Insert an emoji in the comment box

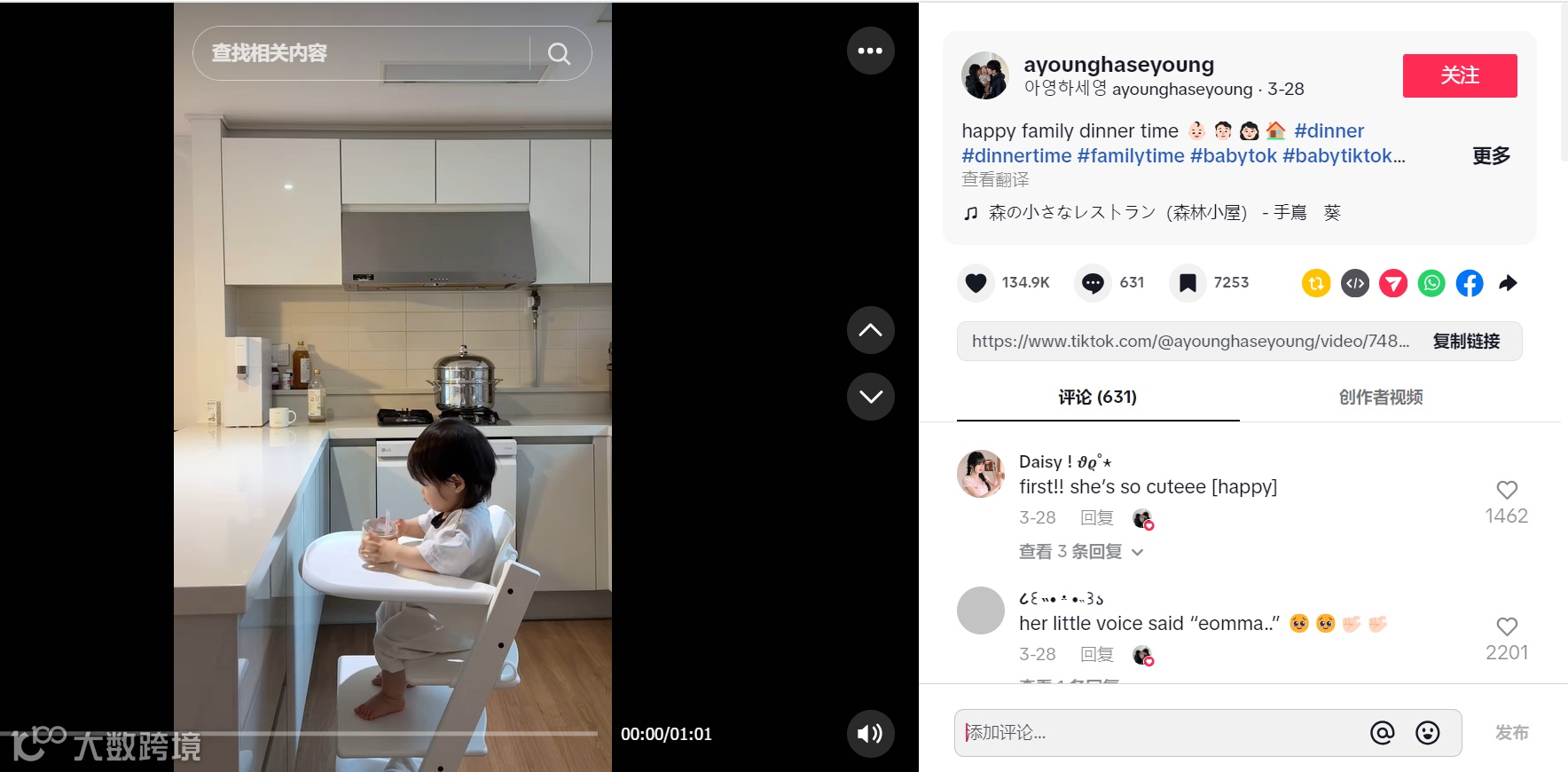click(x=1428, y=733)
